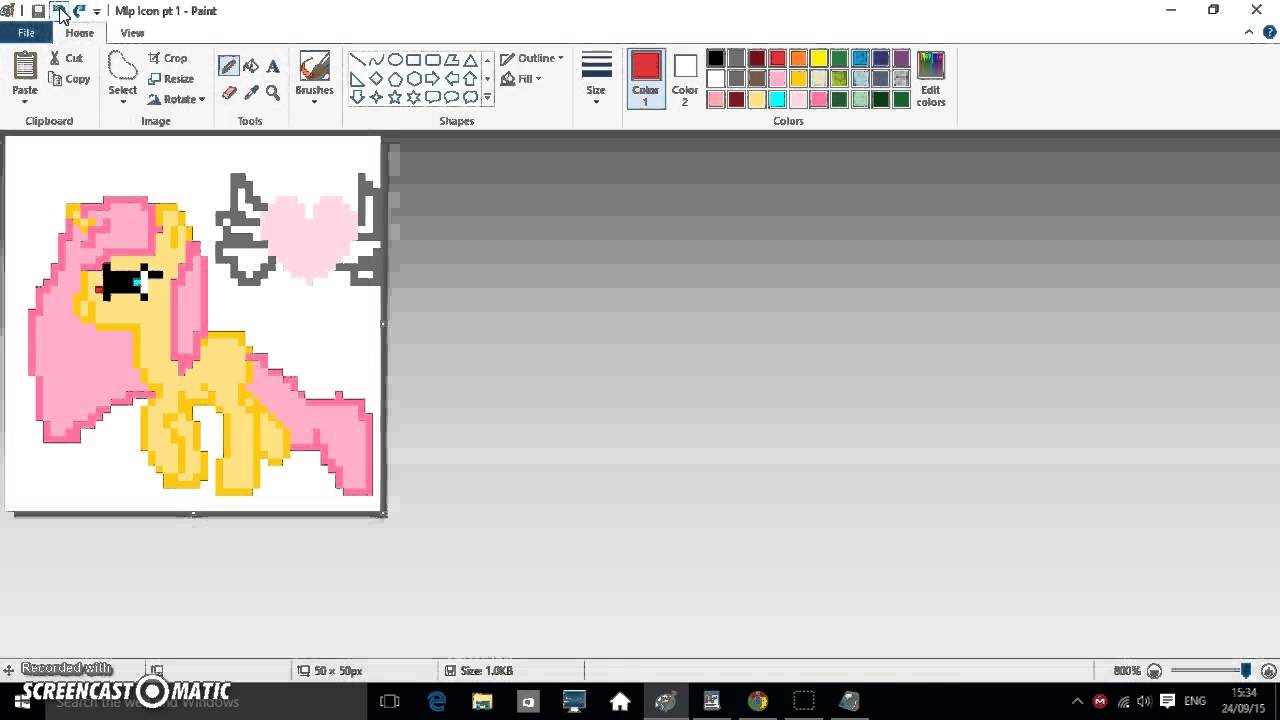Click the Brushes icon
Viewport: 1280px width, 720px height.
pyautogui.click(x=314, y=67)
